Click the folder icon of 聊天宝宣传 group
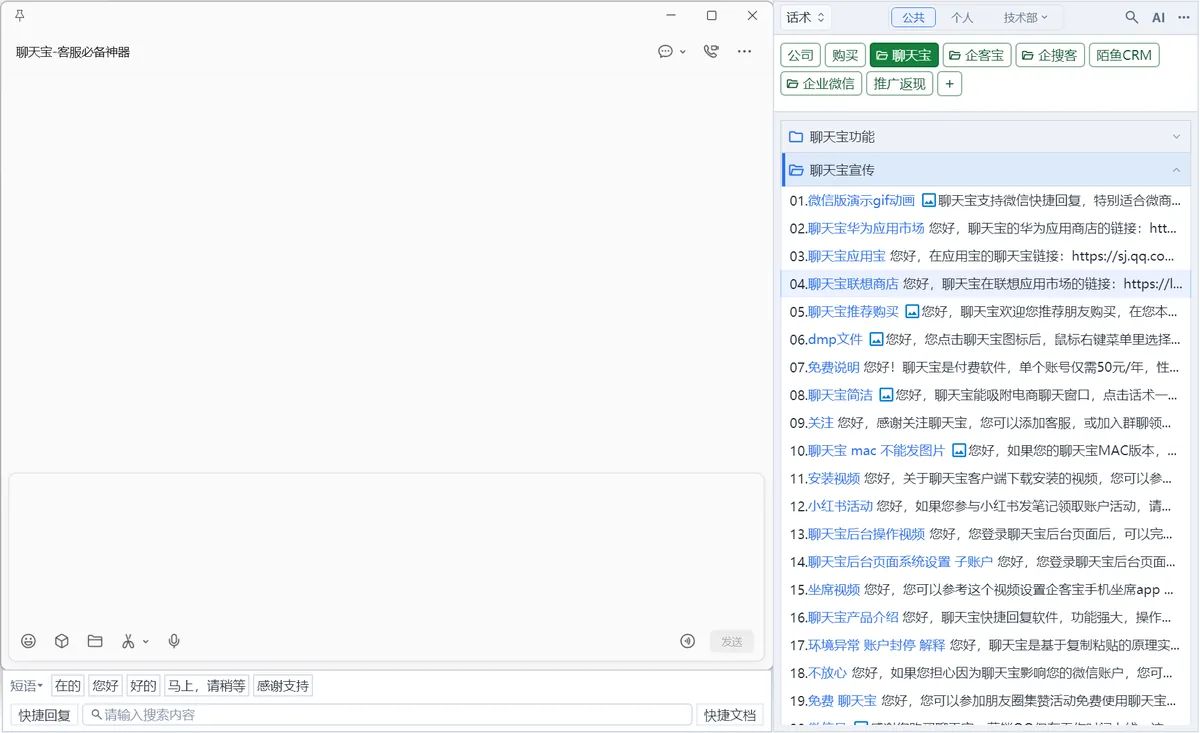This screenshot has width=1200, height=733. (x=796, y=170)
